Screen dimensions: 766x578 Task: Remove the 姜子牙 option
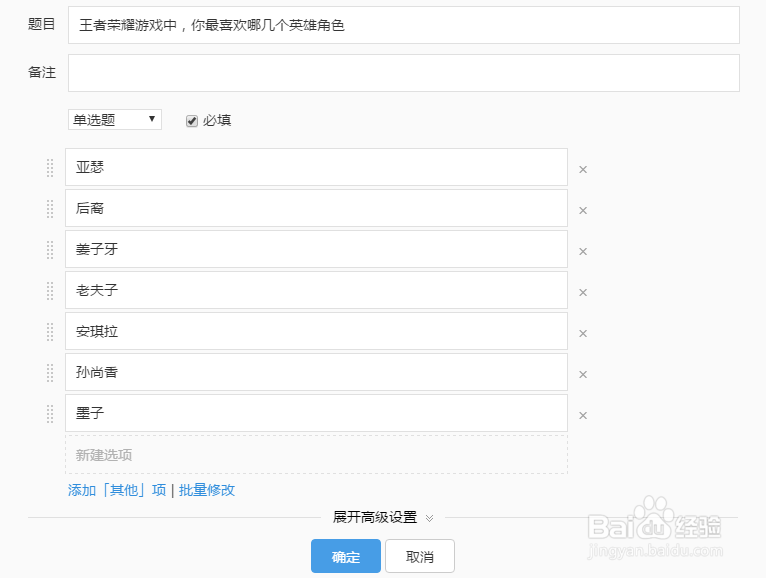click(x=583, y=252)
